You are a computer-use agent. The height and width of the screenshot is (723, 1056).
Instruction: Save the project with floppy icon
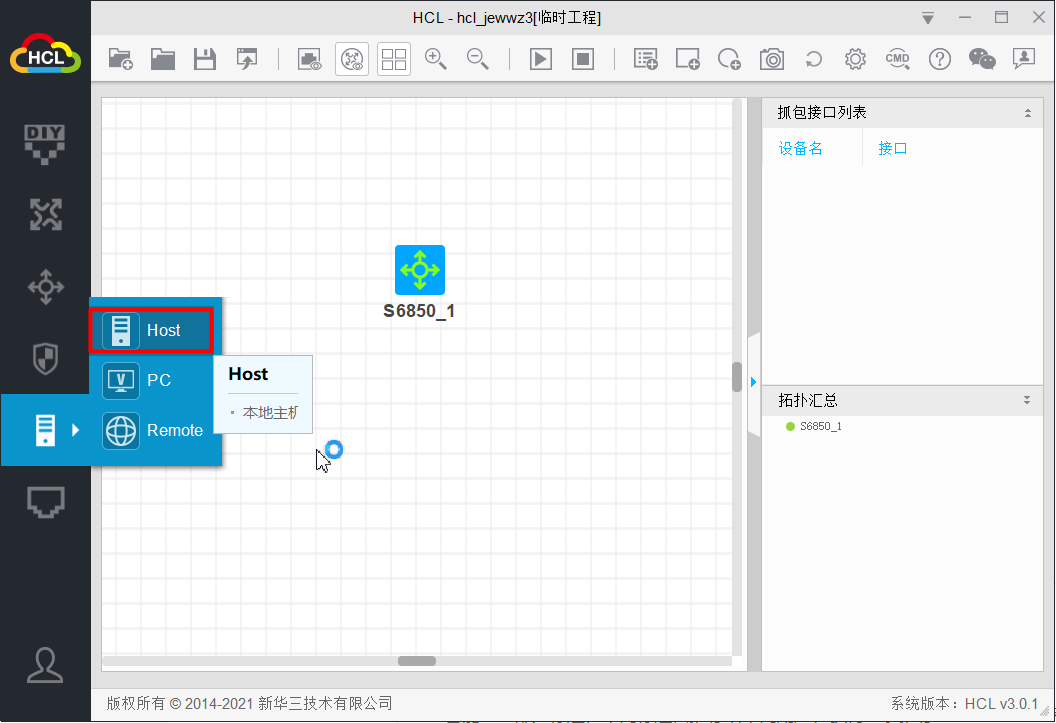205,59
